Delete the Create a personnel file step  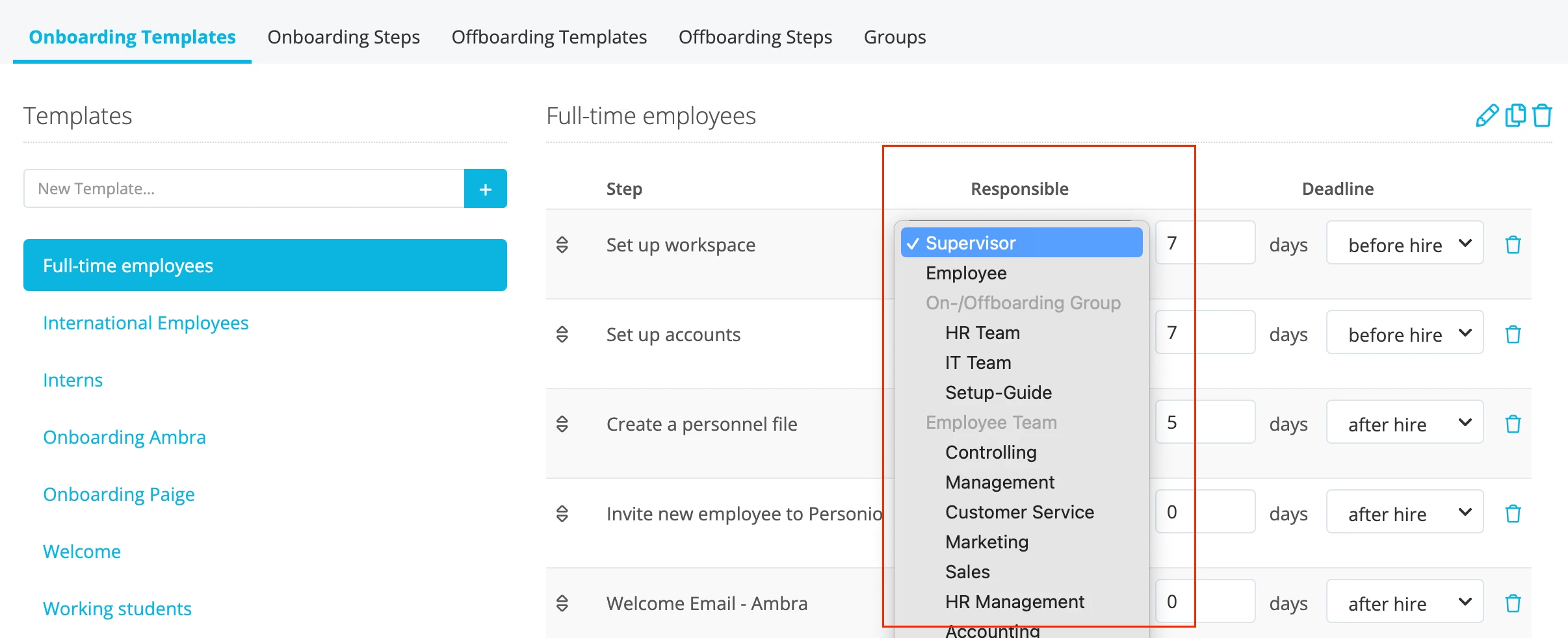pyautogui.click(x=1513, y=424)
